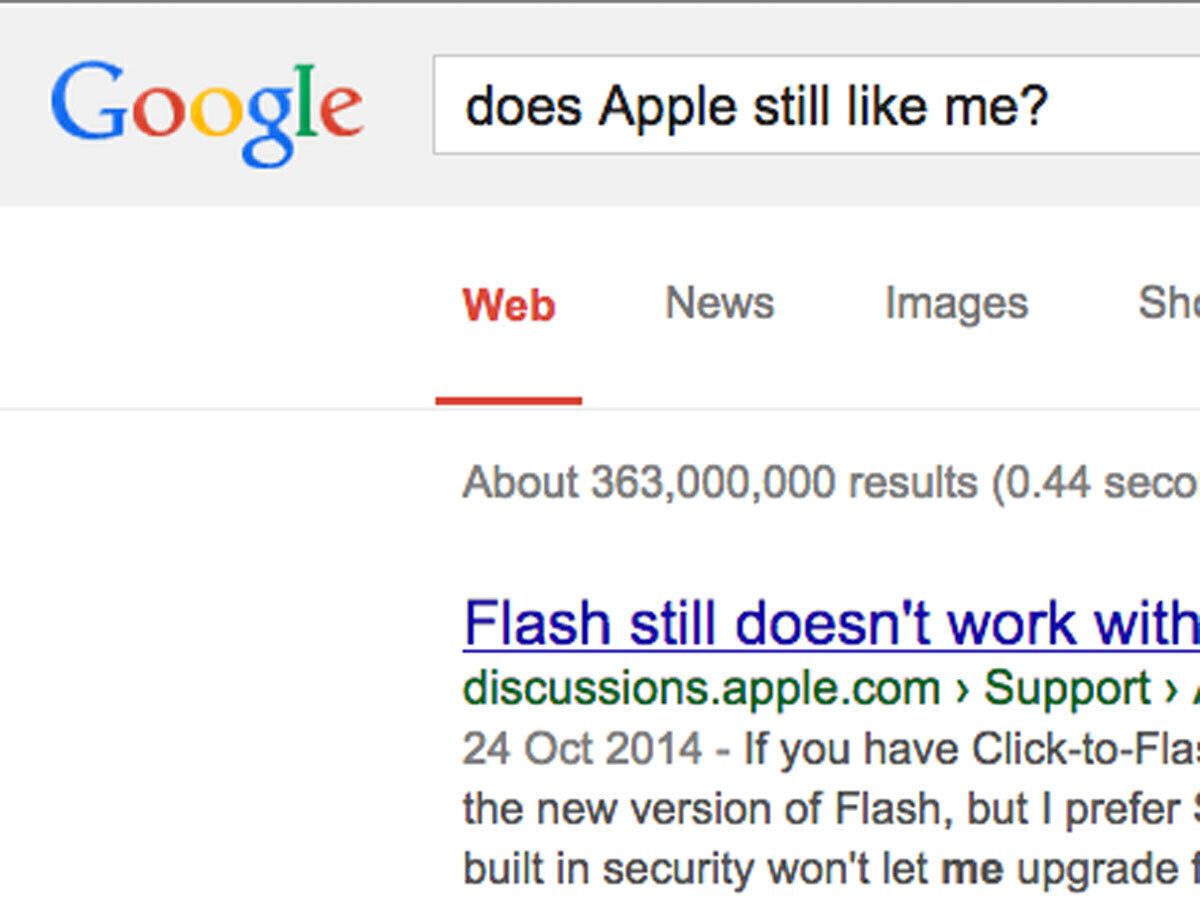Viewport: 1200px width, 900px height.
Task: Click the 24 Oct 2014 result date
Action: coord(582,749)
